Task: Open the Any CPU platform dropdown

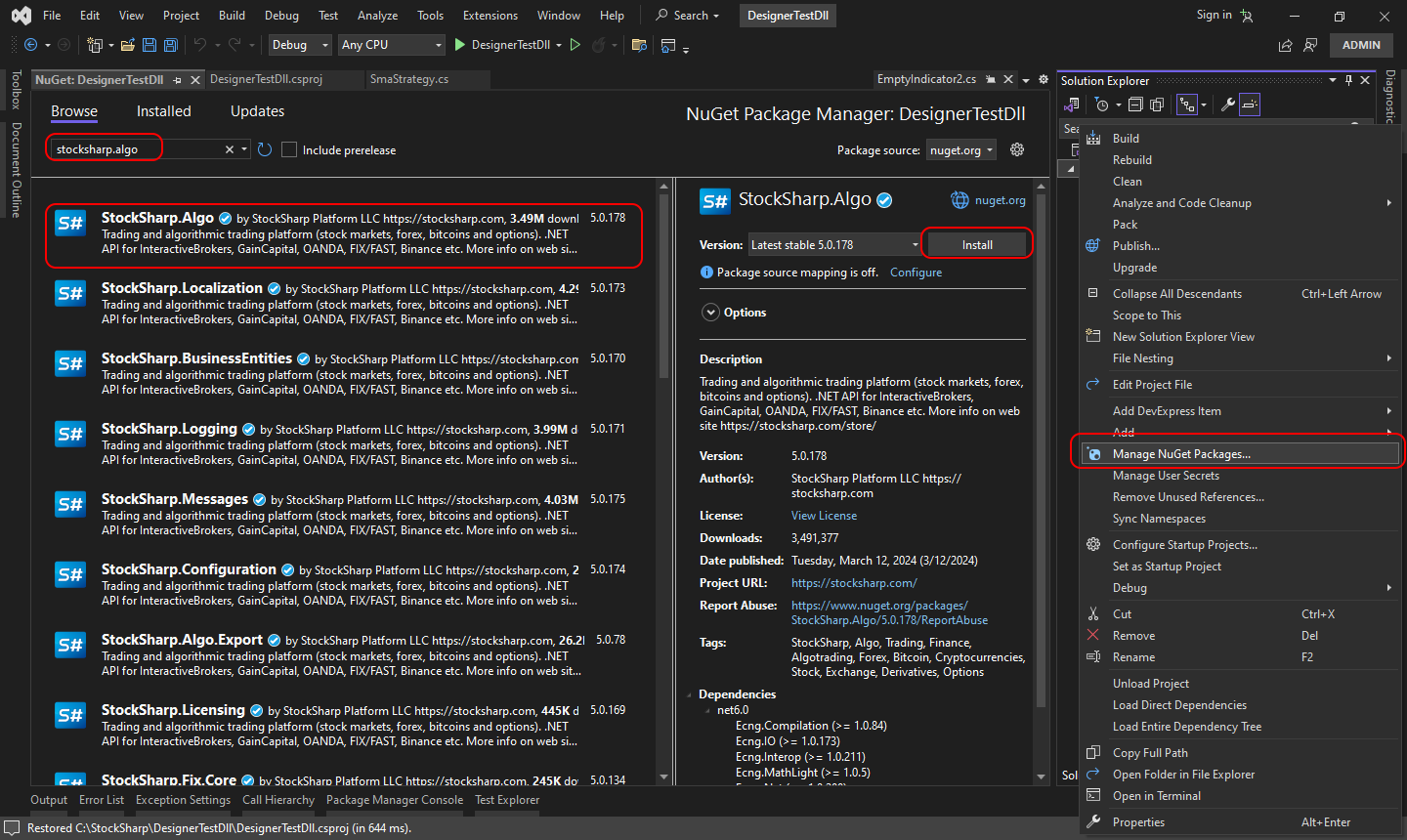Action: (x=391, y=45)
